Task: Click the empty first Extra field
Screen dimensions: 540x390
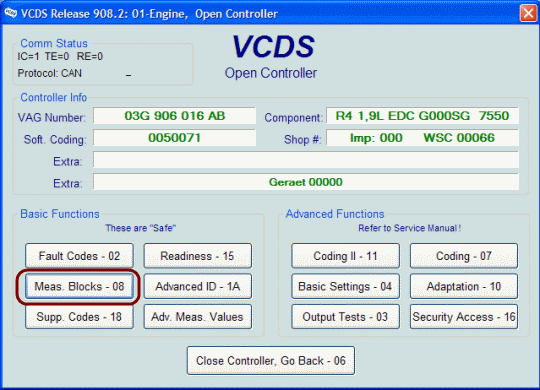Action: [306, 160]
